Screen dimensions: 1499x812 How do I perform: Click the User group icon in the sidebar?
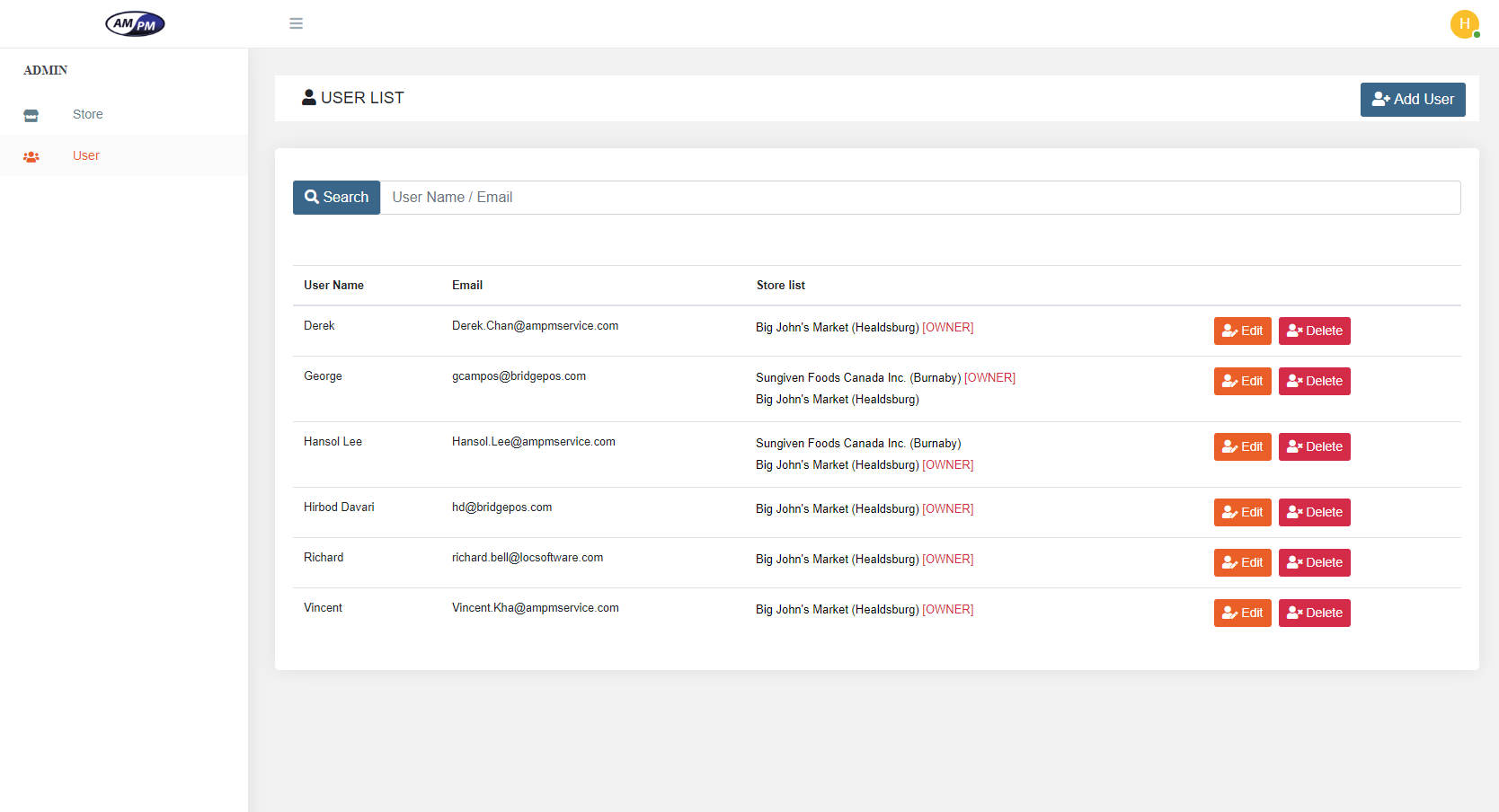coord(31,156)
